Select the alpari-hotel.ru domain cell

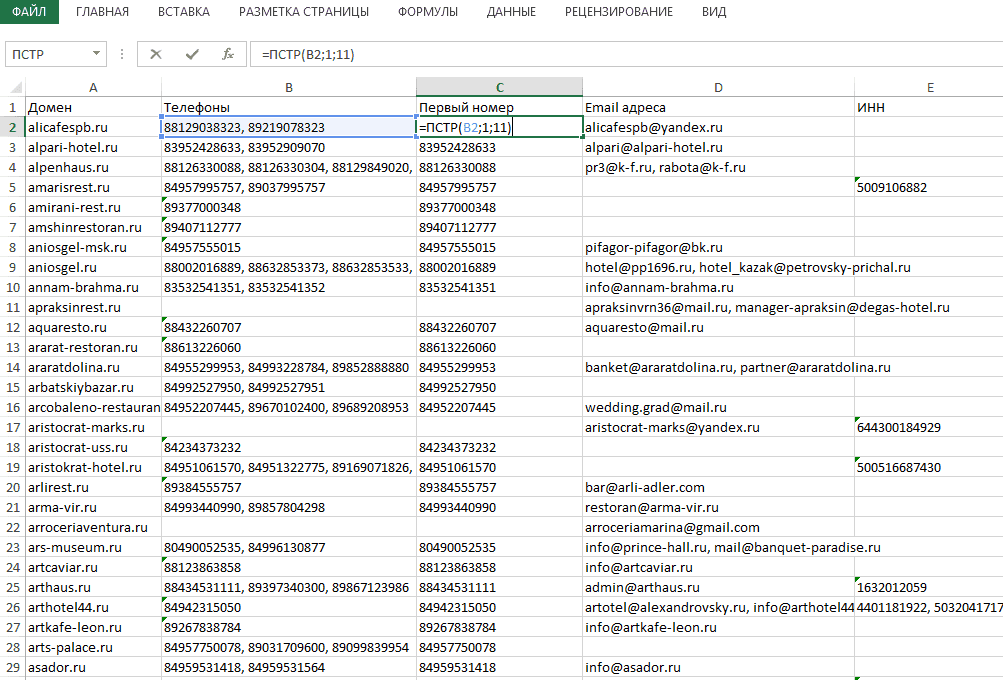click(93, 147)
